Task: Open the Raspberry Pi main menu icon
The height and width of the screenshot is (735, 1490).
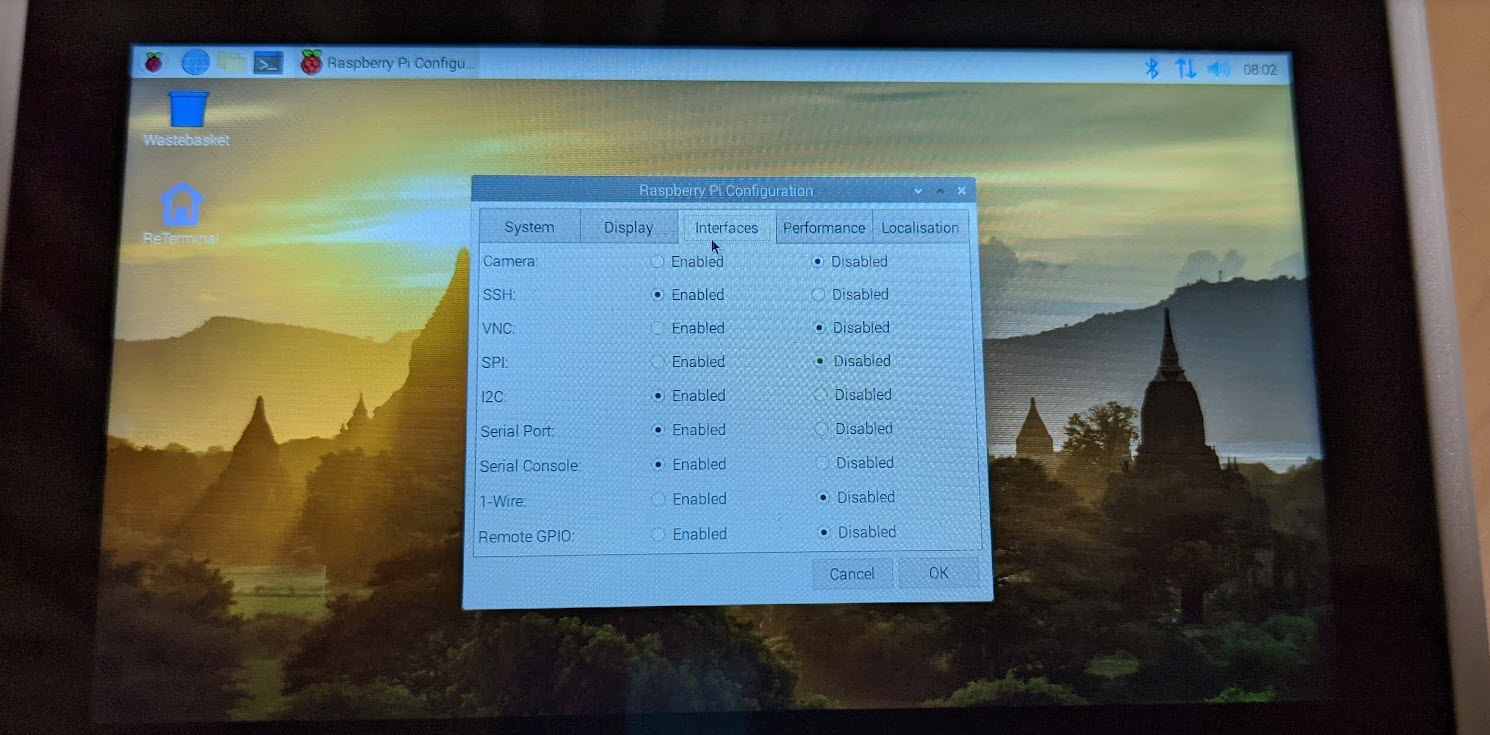Action: pyautogui.click(x=153, y=63)
